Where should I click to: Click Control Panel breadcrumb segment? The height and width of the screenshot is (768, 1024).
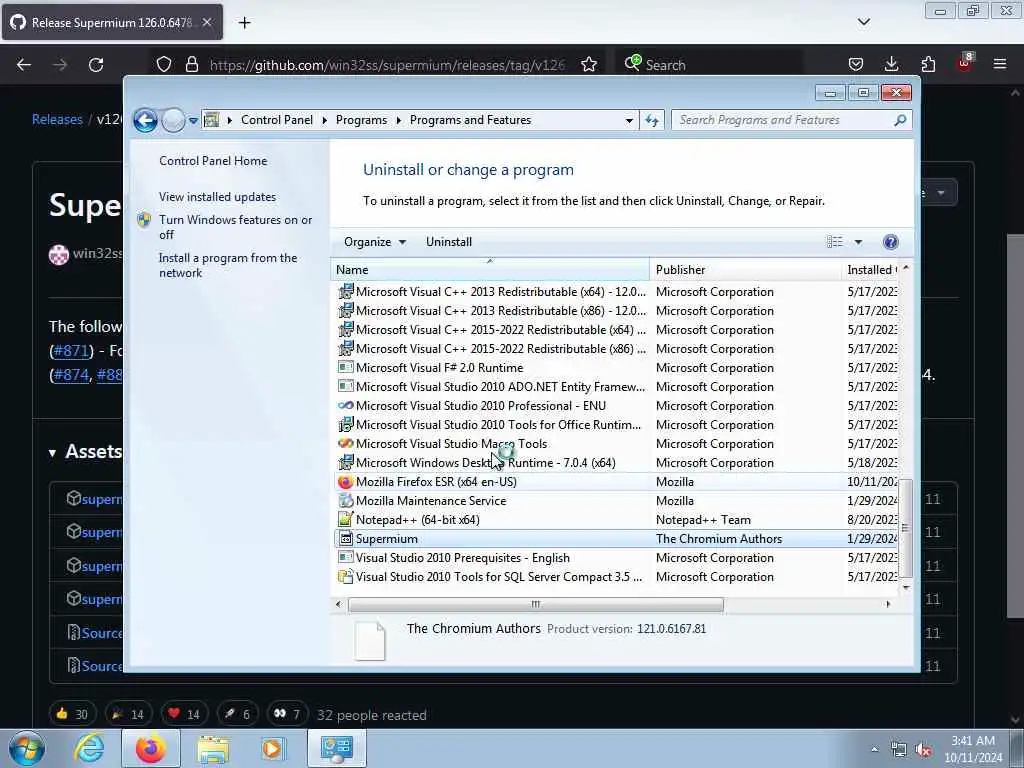tap(277, 120)
